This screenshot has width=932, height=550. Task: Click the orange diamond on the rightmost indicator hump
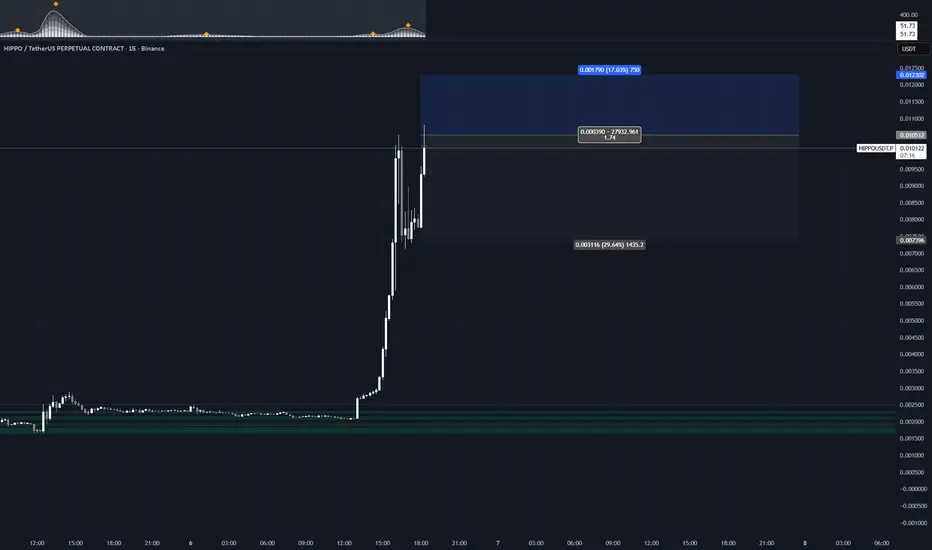click(x=408, y=25)
